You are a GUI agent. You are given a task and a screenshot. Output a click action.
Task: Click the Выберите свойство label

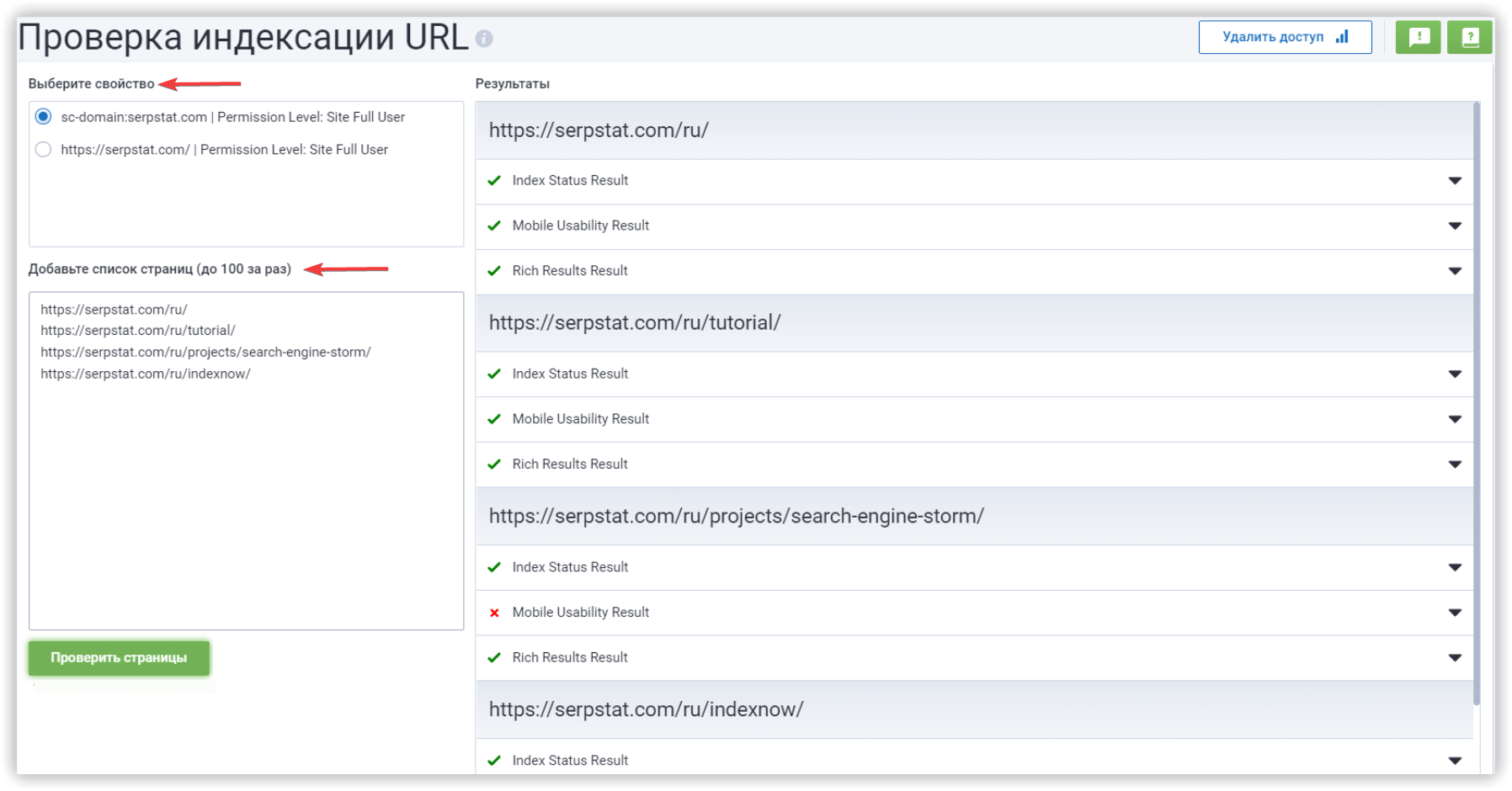click(x=92, y=84)
